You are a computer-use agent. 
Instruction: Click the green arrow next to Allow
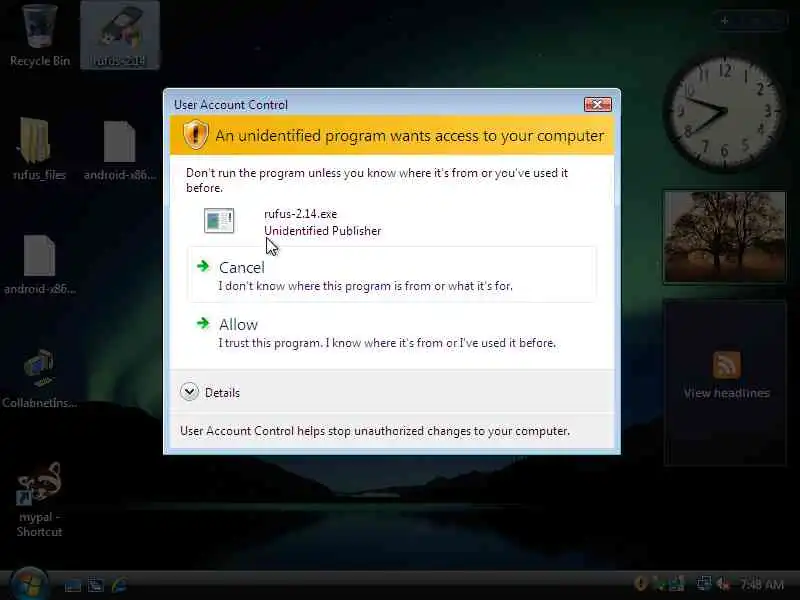(203, 323)
